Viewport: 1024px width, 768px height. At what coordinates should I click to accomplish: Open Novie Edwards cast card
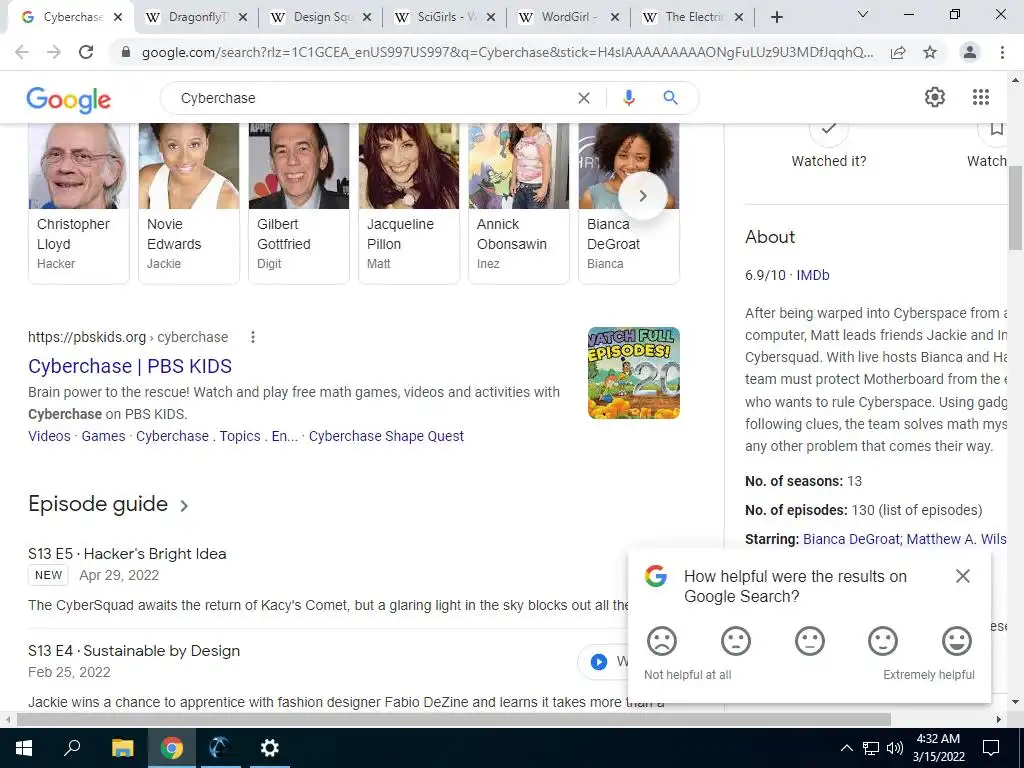click(x=189, y=202)
